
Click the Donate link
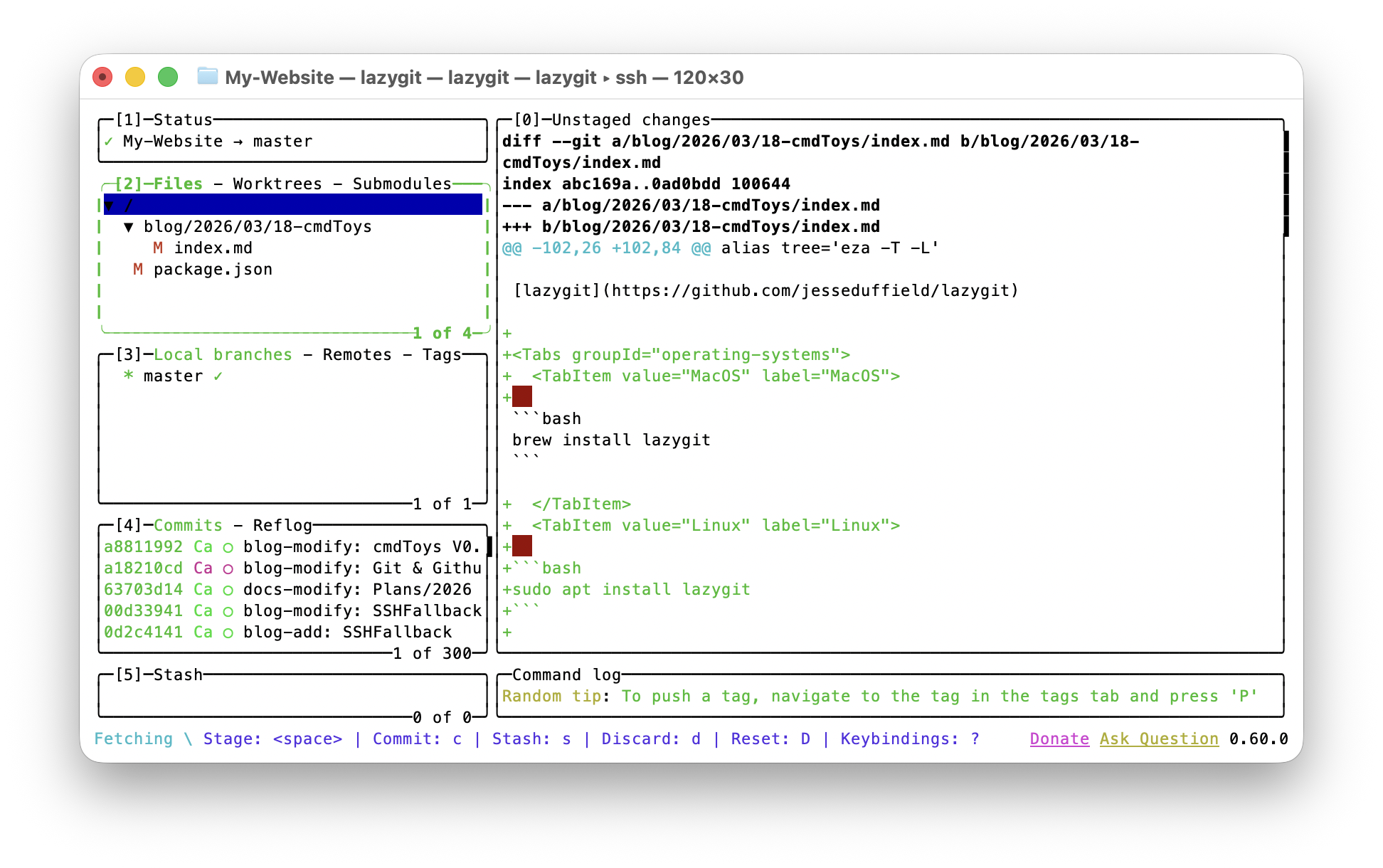point(1059,739)
